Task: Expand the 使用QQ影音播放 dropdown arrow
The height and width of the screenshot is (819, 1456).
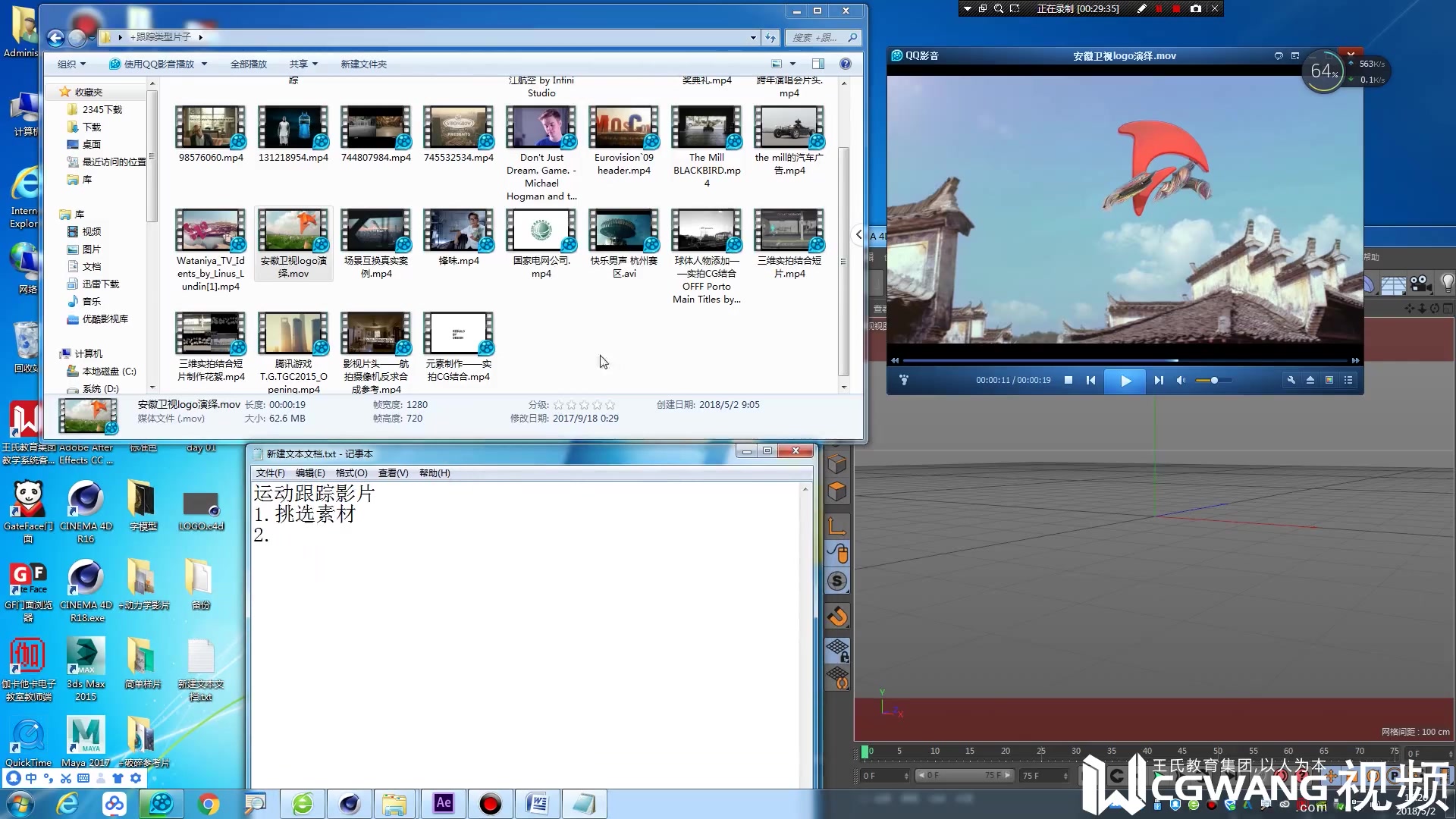Action: click(x=204, y=64)
